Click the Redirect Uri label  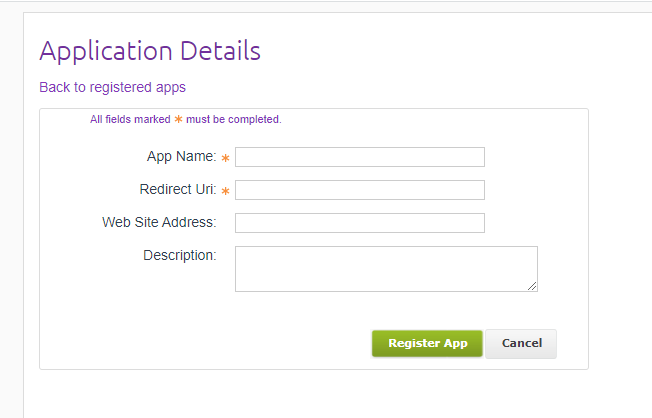pyautogui.click(x=178, y=189)
